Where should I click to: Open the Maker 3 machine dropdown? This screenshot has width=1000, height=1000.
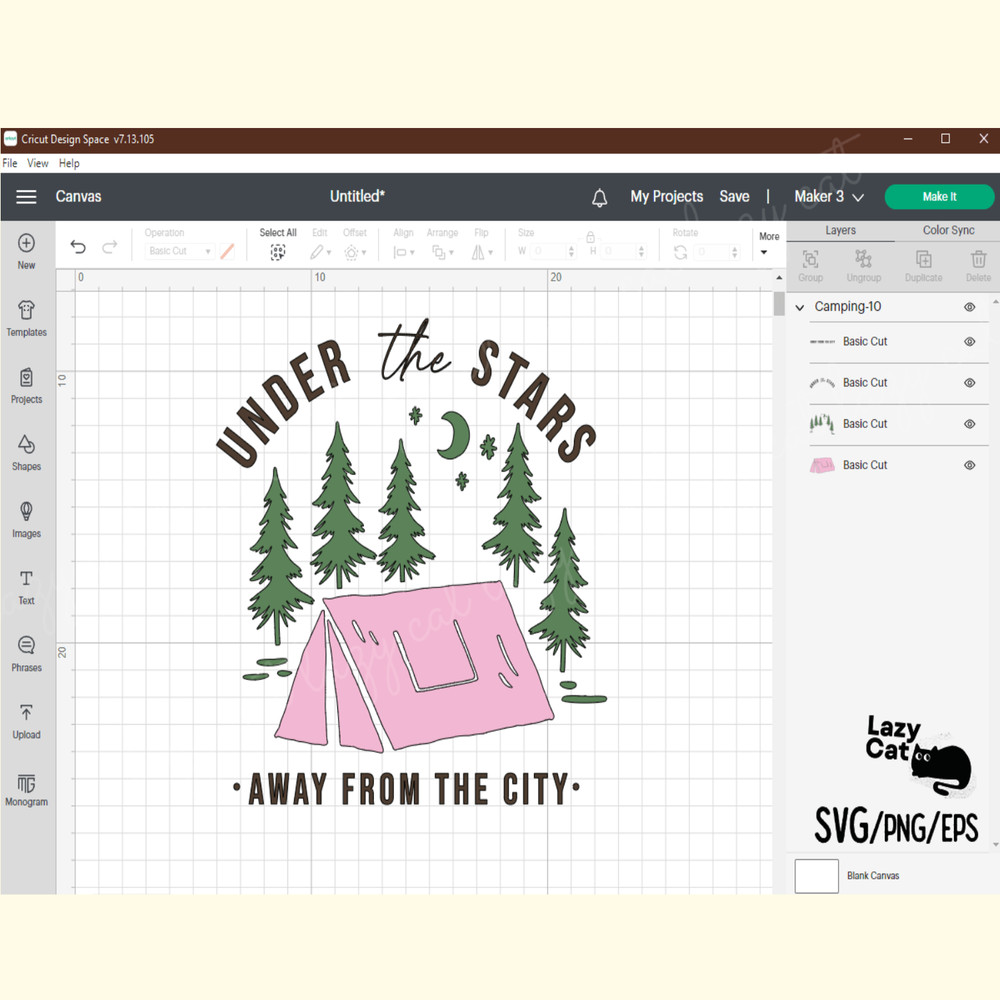(x=828, y=197)
